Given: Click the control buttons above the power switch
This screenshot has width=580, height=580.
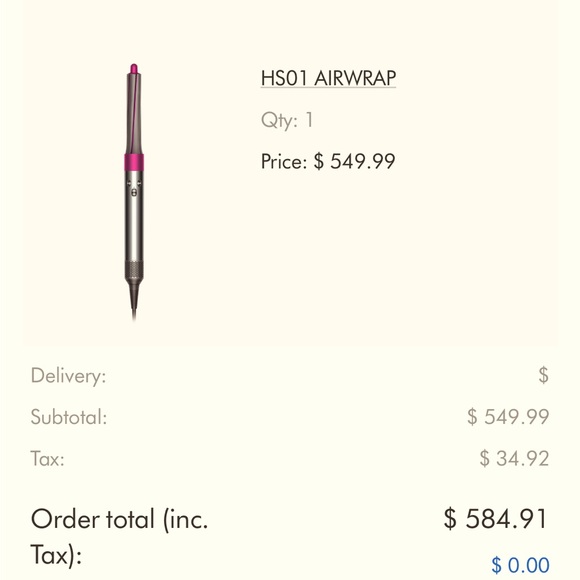Looking at the screenshot, I should tap(134, 182).
